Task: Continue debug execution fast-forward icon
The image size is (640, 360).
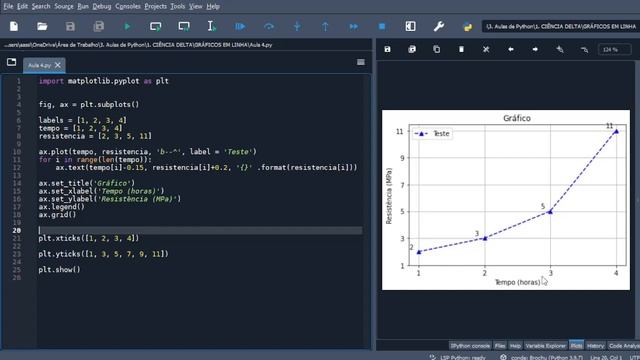Action: [x=353, y=27]
